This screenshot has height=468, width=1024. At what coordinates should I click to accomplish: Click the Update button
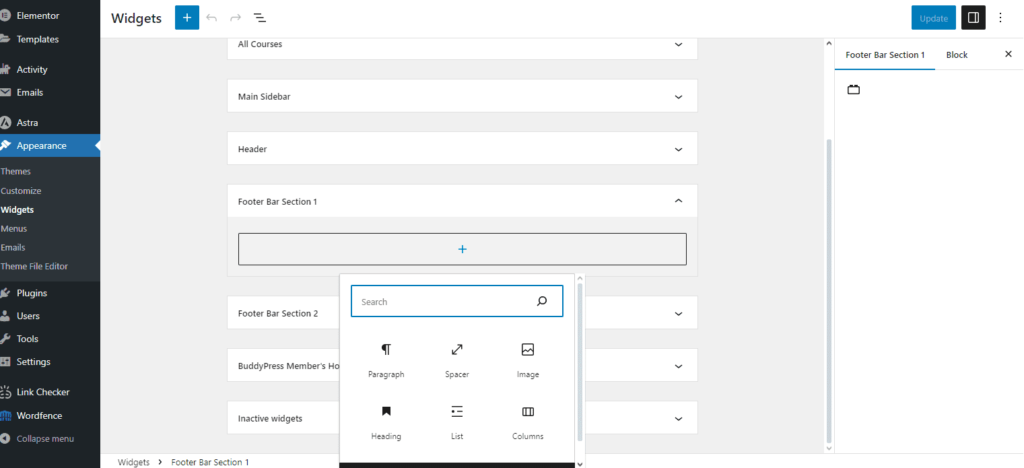pyautogui.click(x=933, y=18)
